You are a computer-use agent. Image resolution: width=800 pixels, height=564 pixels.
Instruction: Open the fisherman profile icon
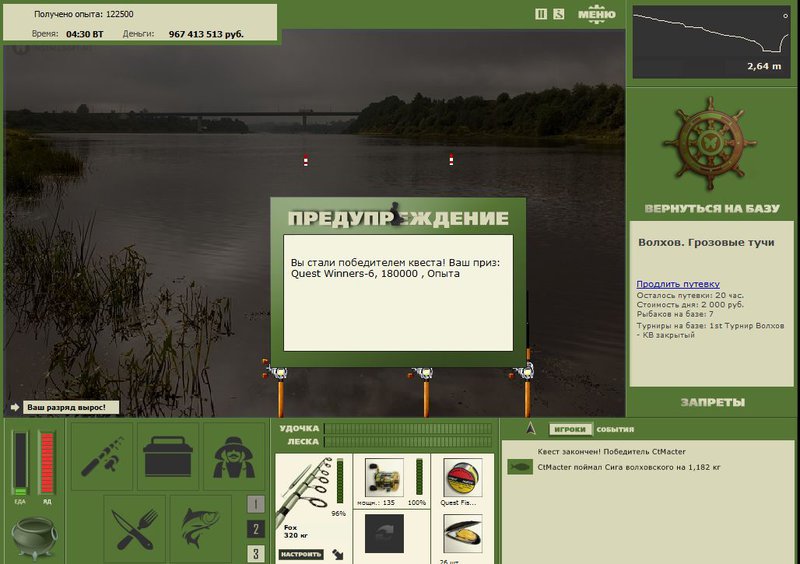point(234,456)
